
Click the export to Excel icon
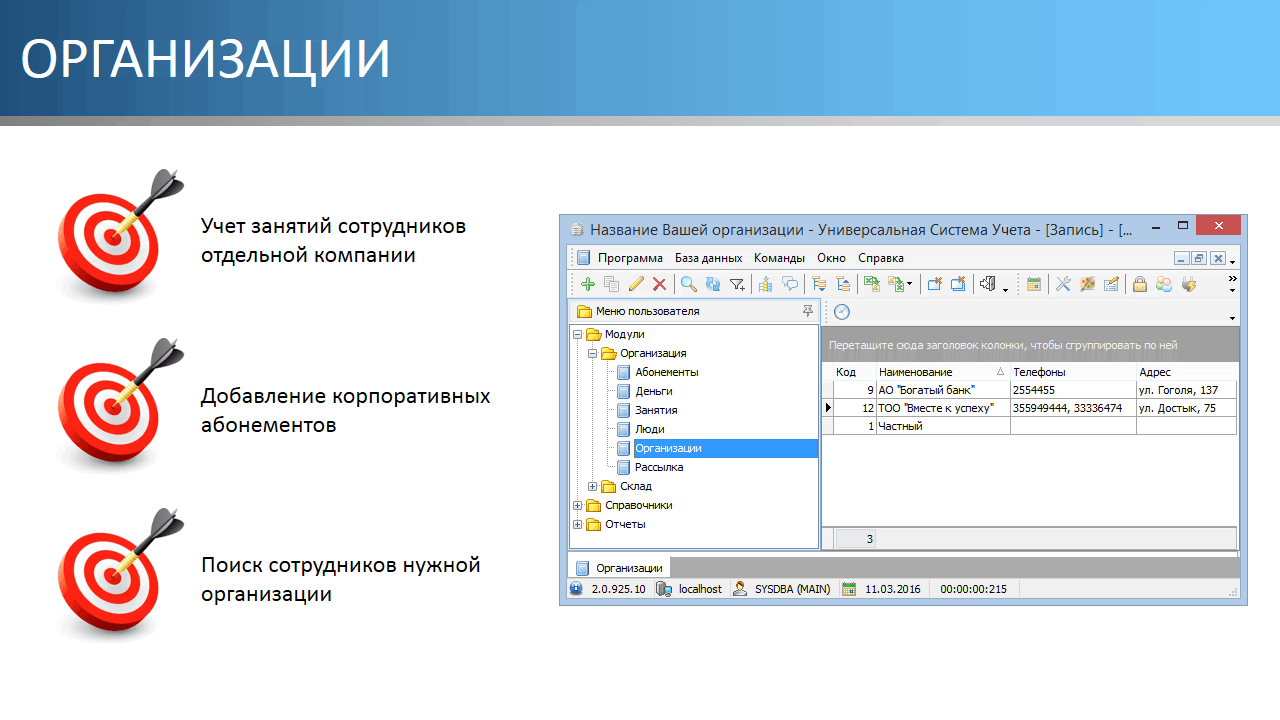tap(871, 284)
